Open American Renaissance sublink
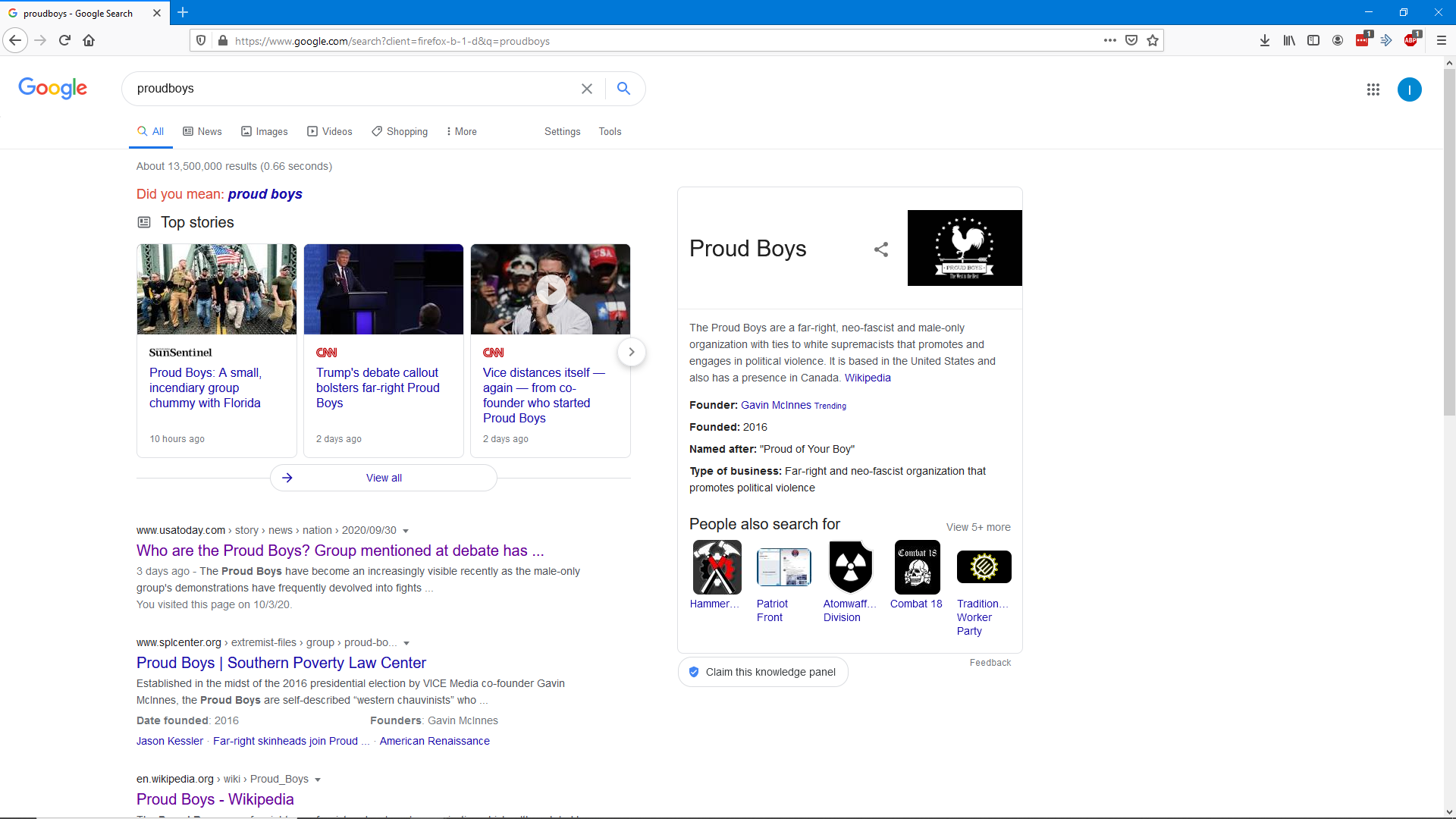The height and width of the screenshot is (819, 1456). pos(435,741)
